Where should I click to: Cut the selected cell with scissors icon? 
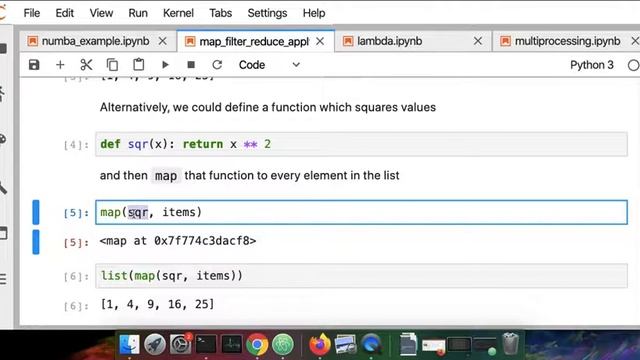pos(86,65)
